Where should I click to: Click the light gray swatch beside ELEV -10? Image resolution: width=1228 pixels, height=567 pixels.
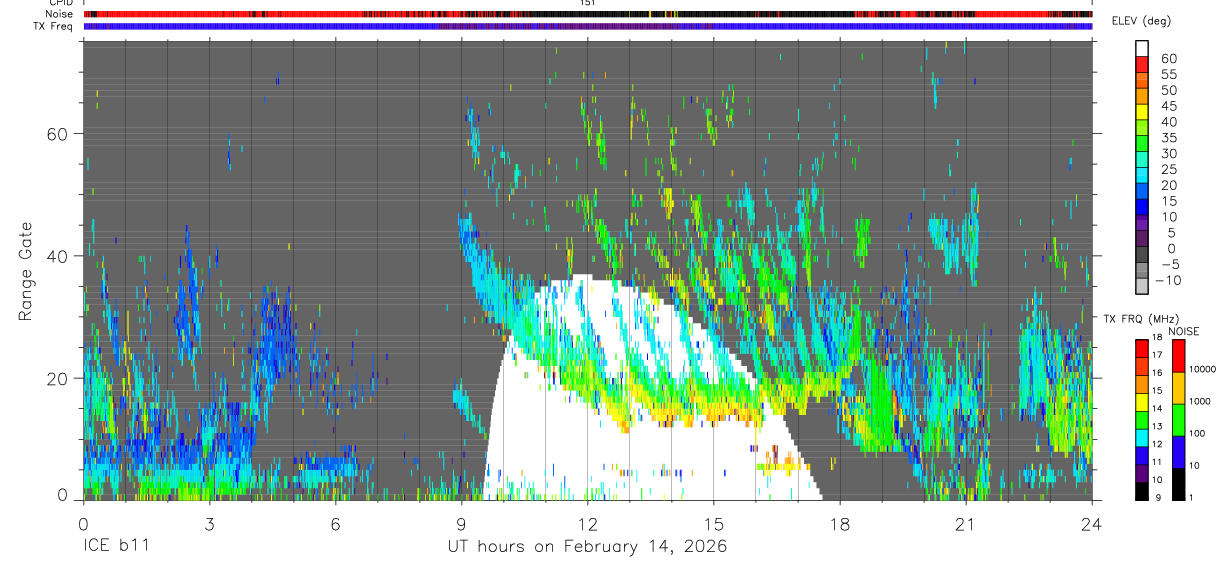[x=1142, y=286]
